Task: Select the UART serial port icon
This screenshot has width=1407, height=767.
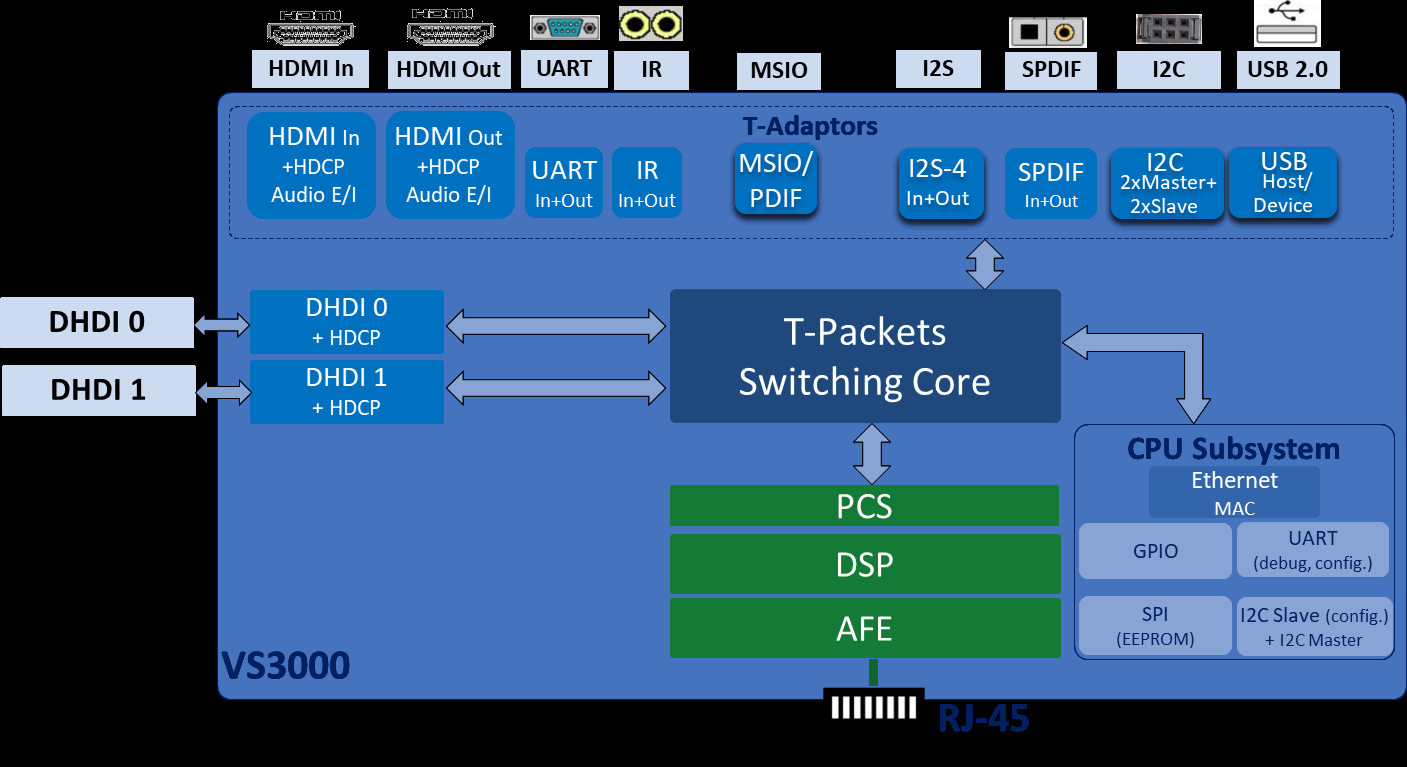Action: 565,28
